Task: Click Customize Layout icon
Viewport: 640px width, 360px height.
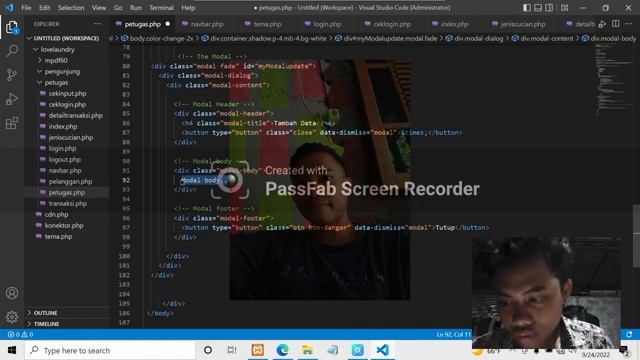Action: coord(564,8)
